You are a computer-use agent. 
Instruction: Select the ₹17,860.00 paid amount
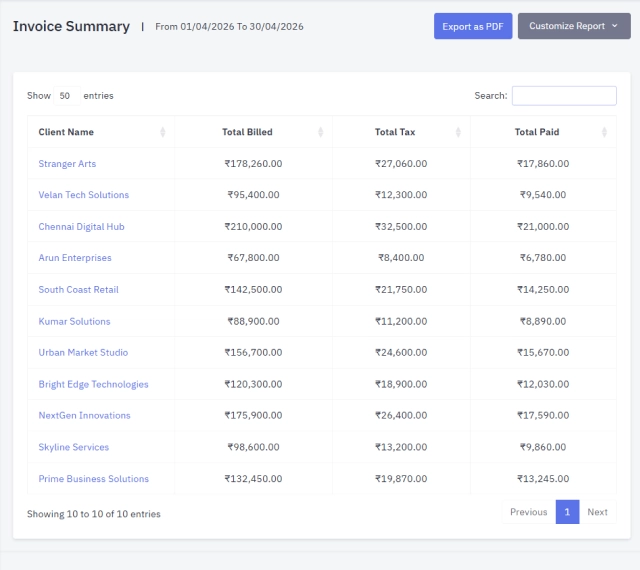tap(543, 164)
